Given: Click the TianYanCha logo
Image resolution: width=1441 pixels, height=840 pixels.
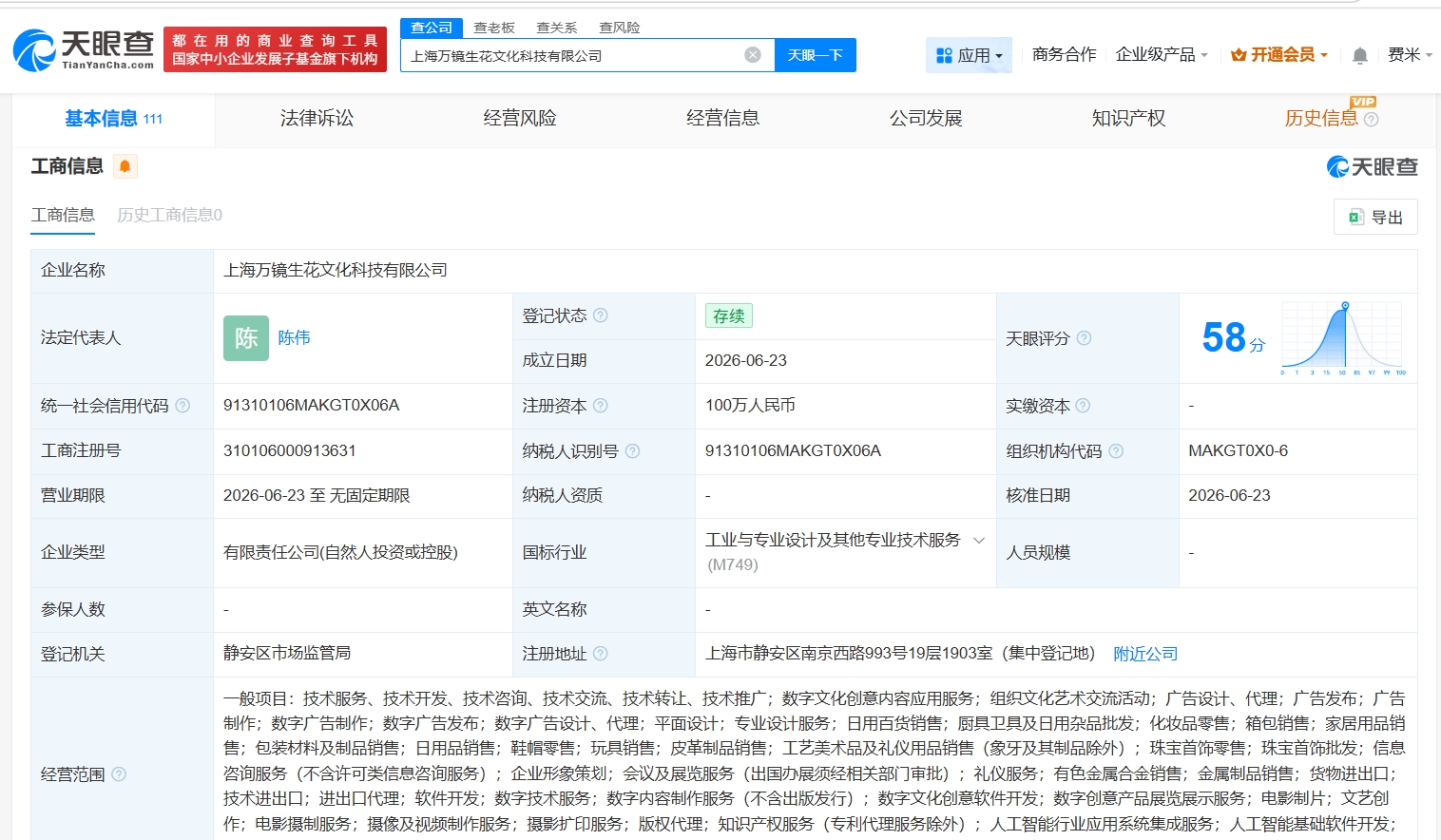Looking at the screenshot, I should (84, 49).
